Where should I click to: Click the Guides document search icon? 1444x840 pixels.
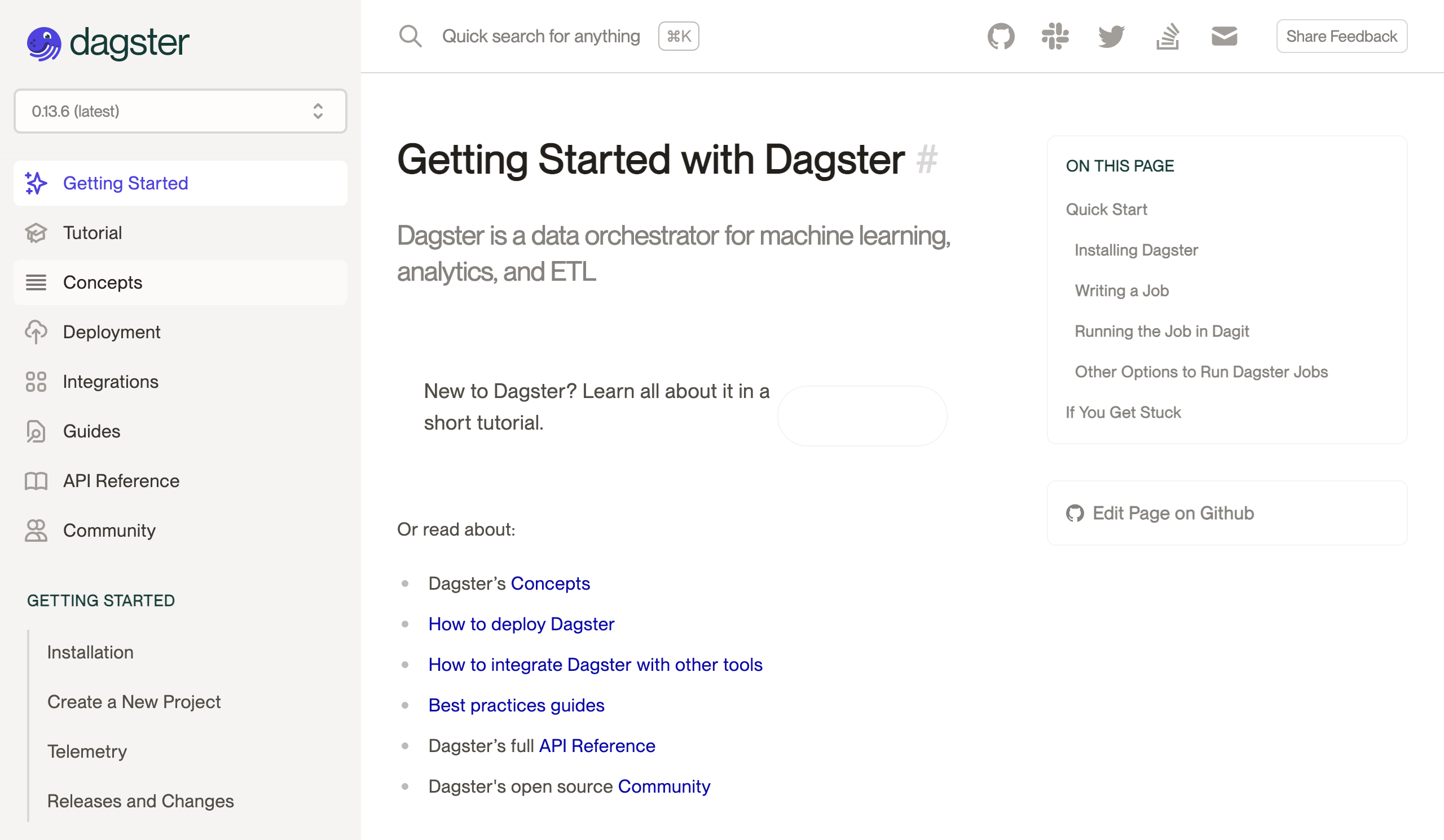tap(36, 431)
